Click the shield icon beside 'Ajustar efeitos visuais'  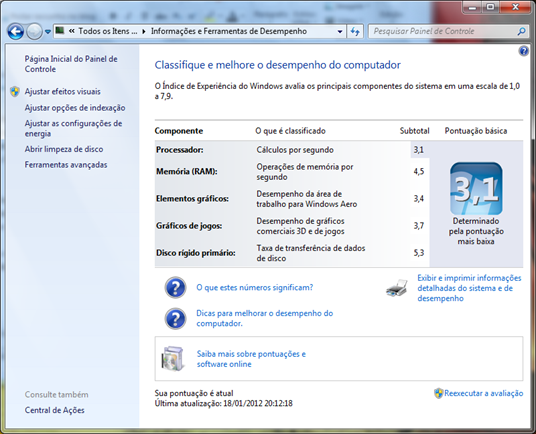(x=15, y=92)
